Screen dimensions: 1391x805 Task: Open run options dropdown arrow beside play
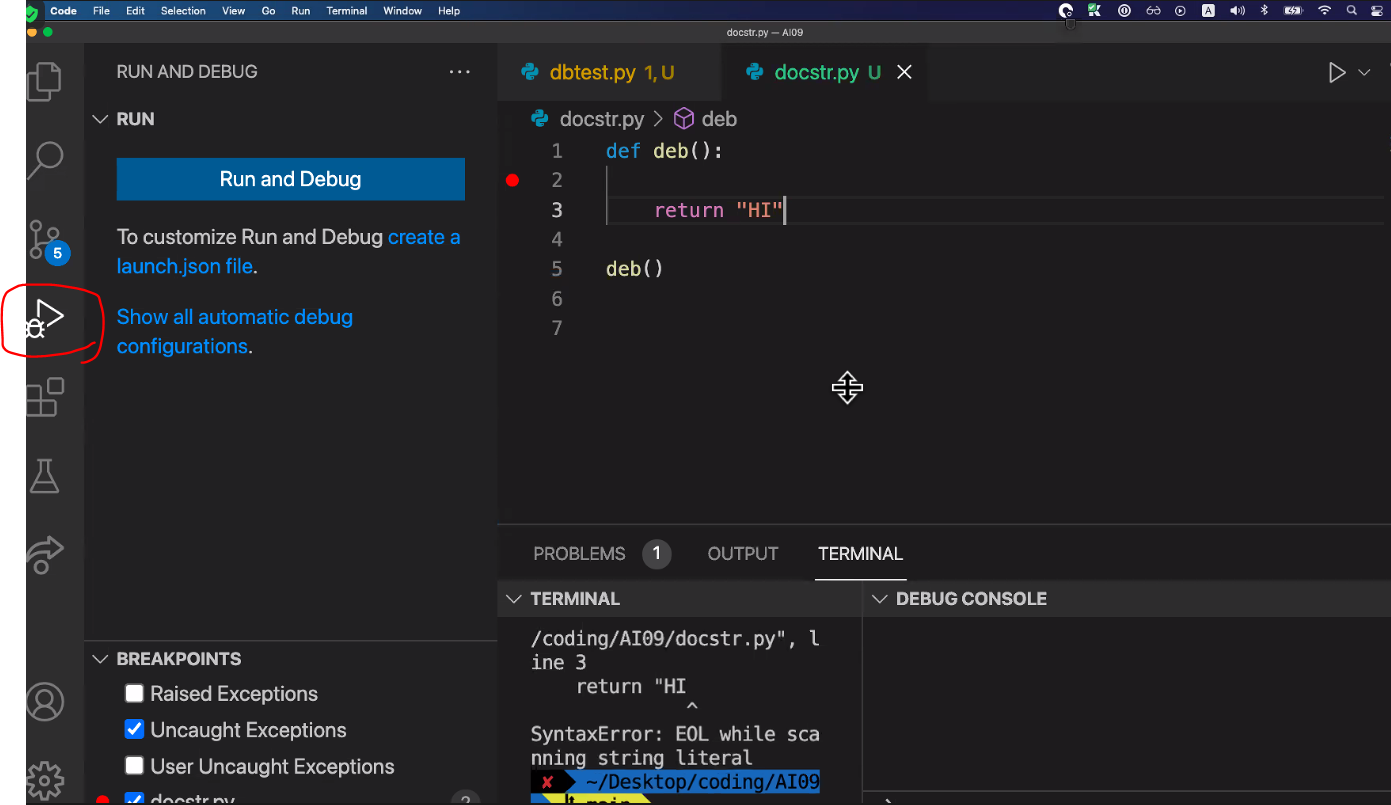pyautogui.click(x=1365, y=72)
